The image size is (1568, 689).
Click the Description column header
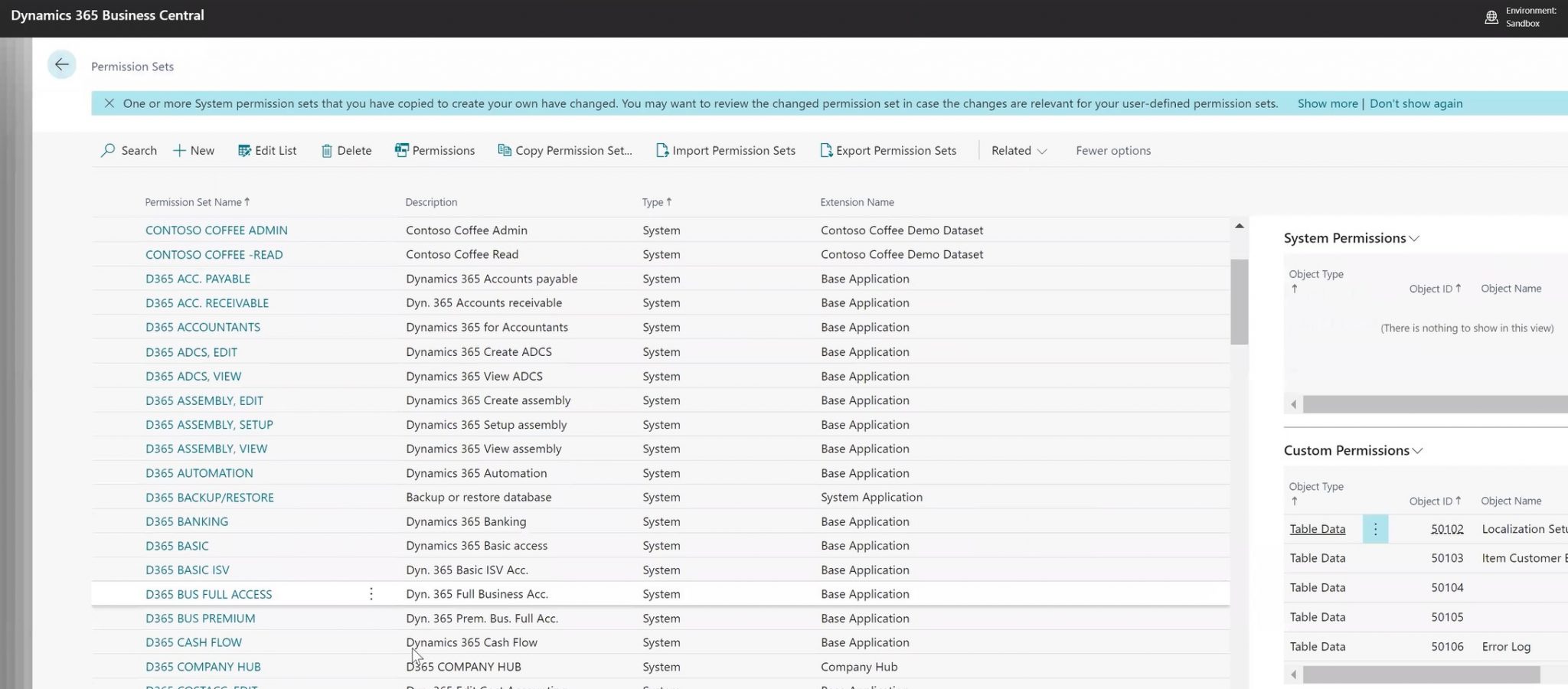click(431, 202)
